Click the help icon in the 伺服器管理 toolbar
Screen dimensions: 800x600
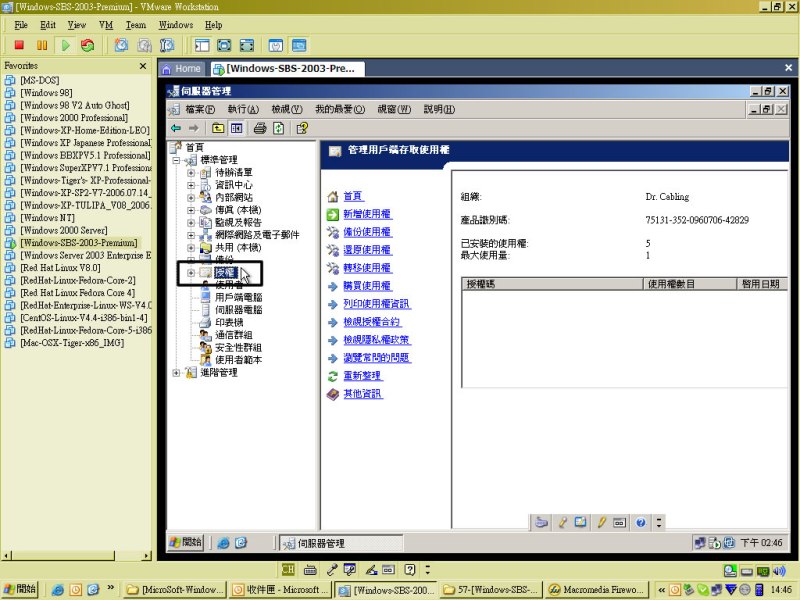click(x=302, y=128)
